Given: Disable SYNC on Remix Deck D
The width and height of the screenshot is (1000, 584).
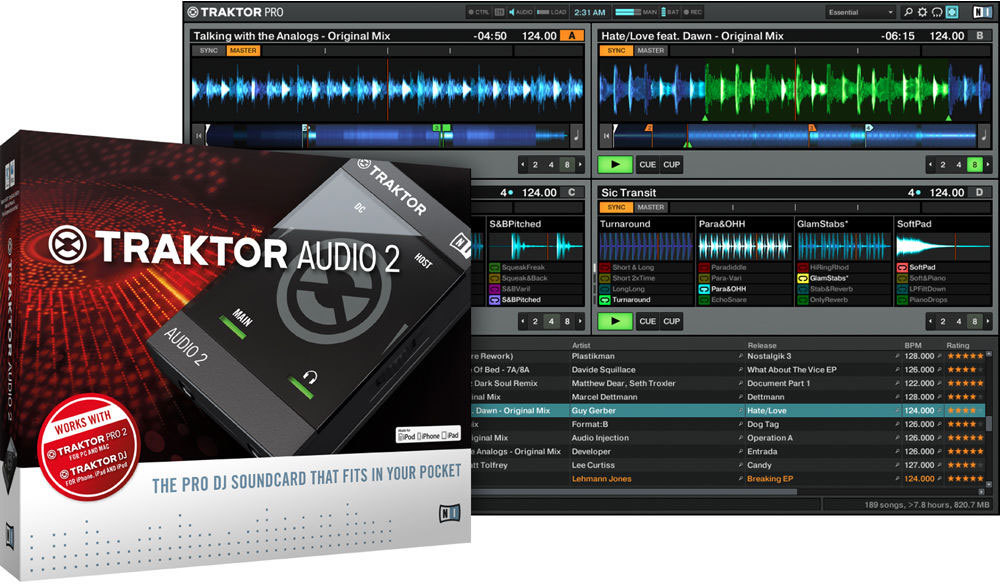Looking at the screenshot, I should coord(615,207).
